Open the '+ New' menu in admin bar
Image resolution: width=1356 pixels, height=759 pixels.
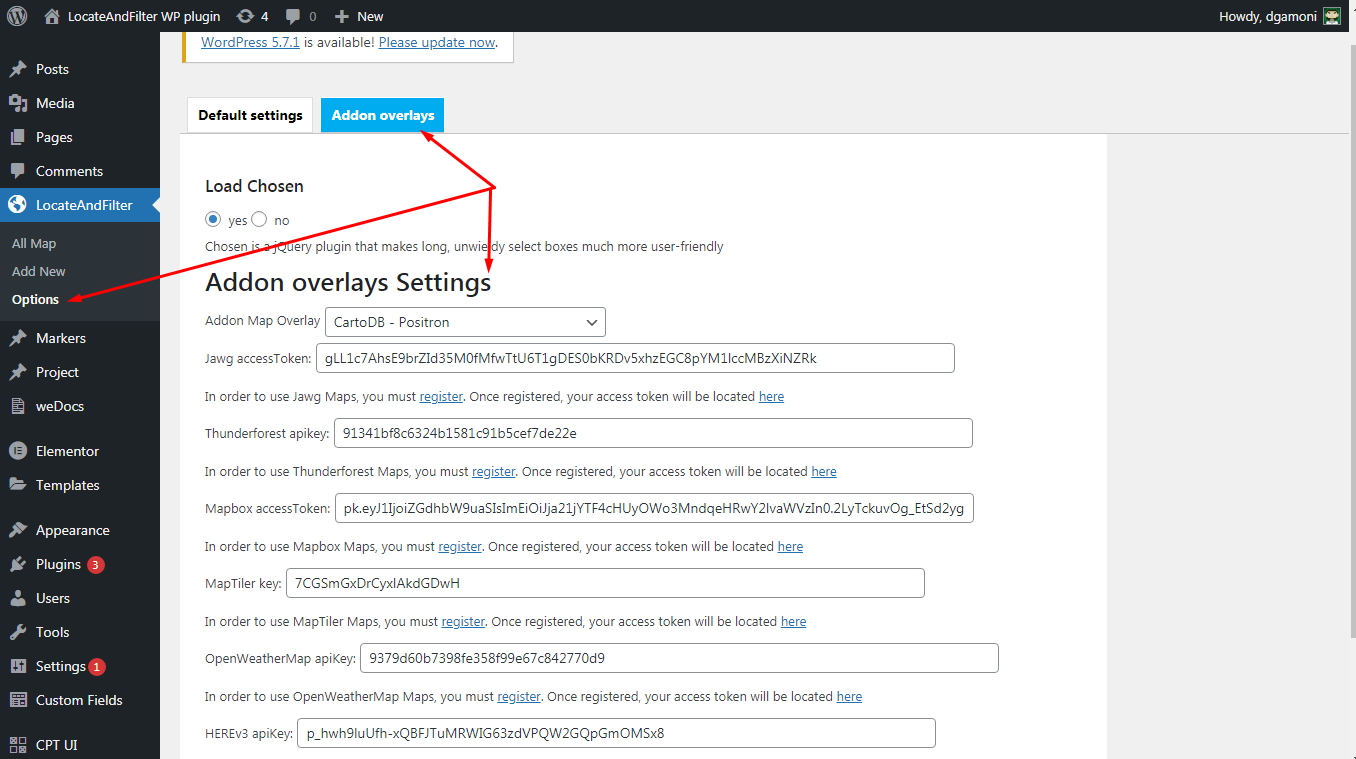point(358,16)
